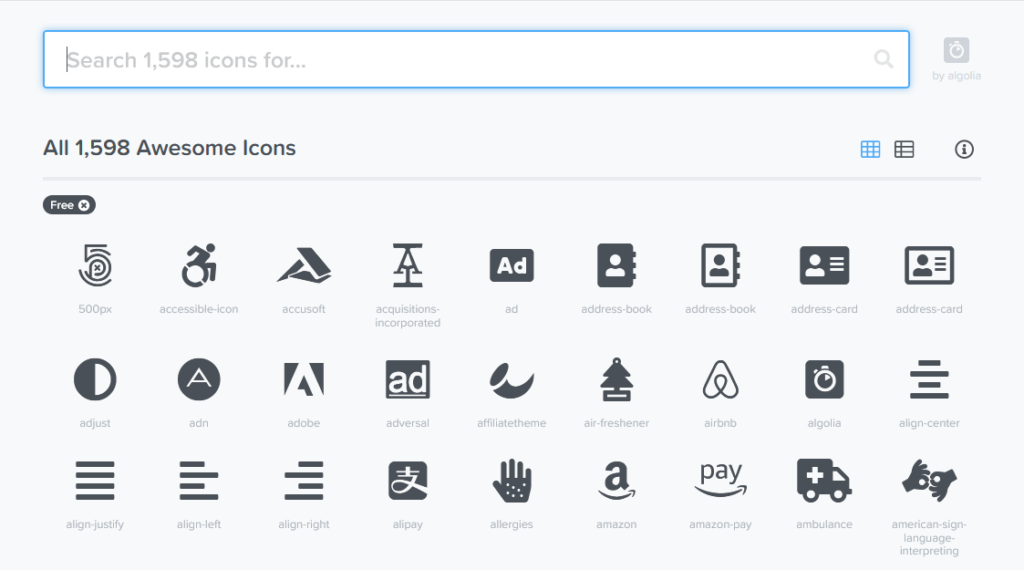Screen dimensions: 1024x570
Task: Select the ambulance icon
Action: 824,481
